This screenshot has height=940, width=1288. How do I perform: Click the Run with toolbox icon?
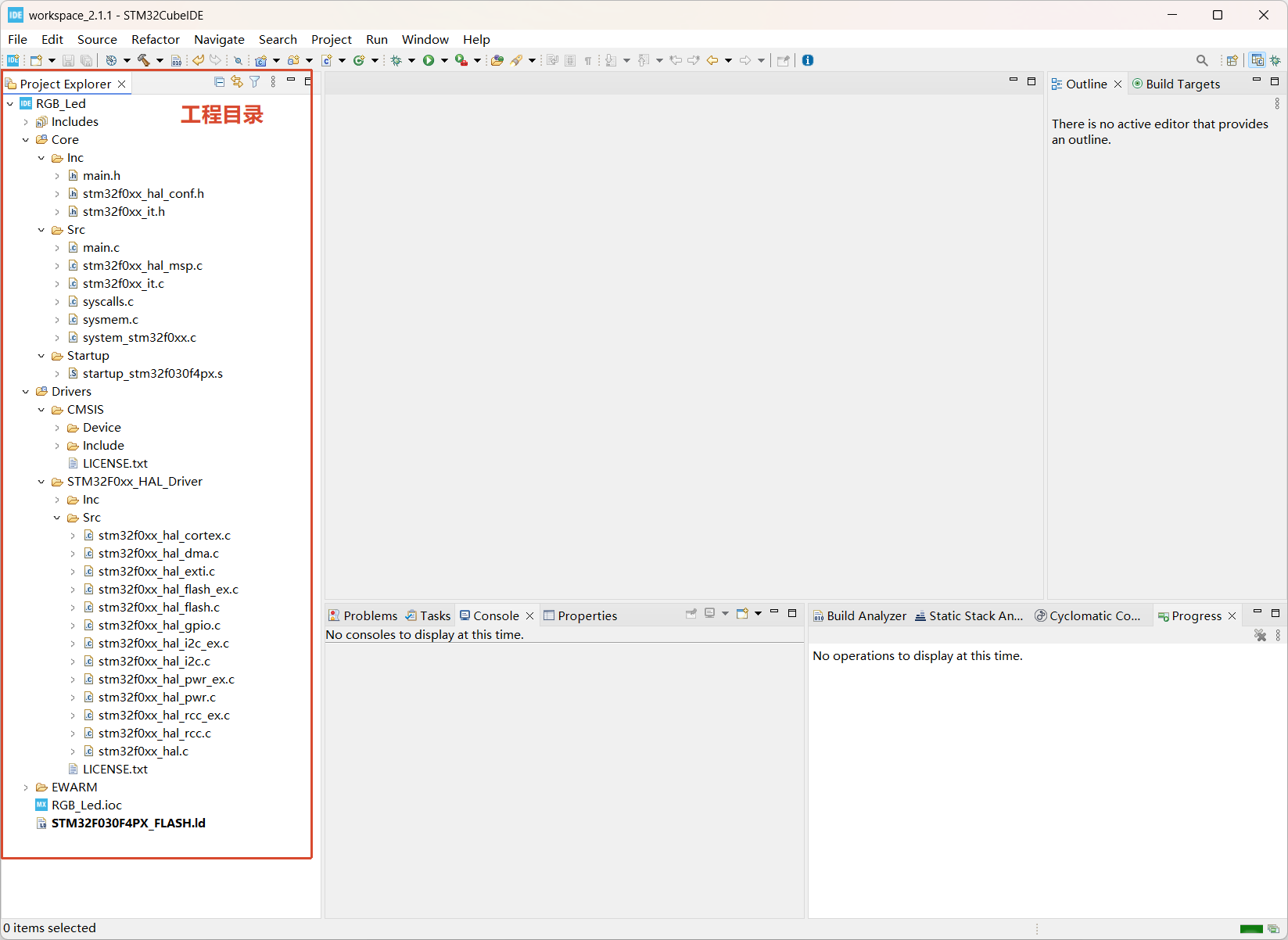(461, 60)
